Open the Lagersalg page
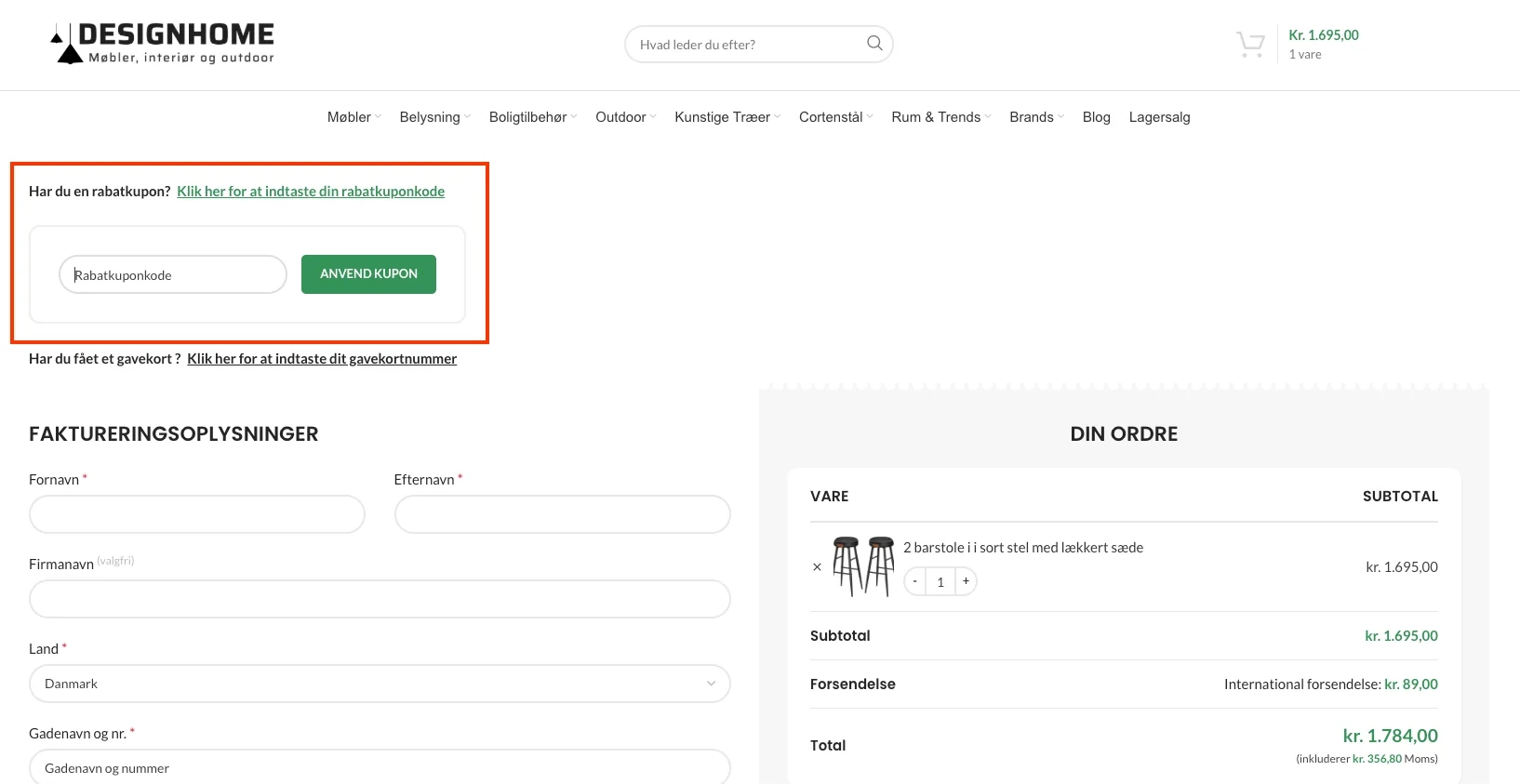Image resolution: width=1520 pixels, height=784 pixels. (x=1159, y=117)
